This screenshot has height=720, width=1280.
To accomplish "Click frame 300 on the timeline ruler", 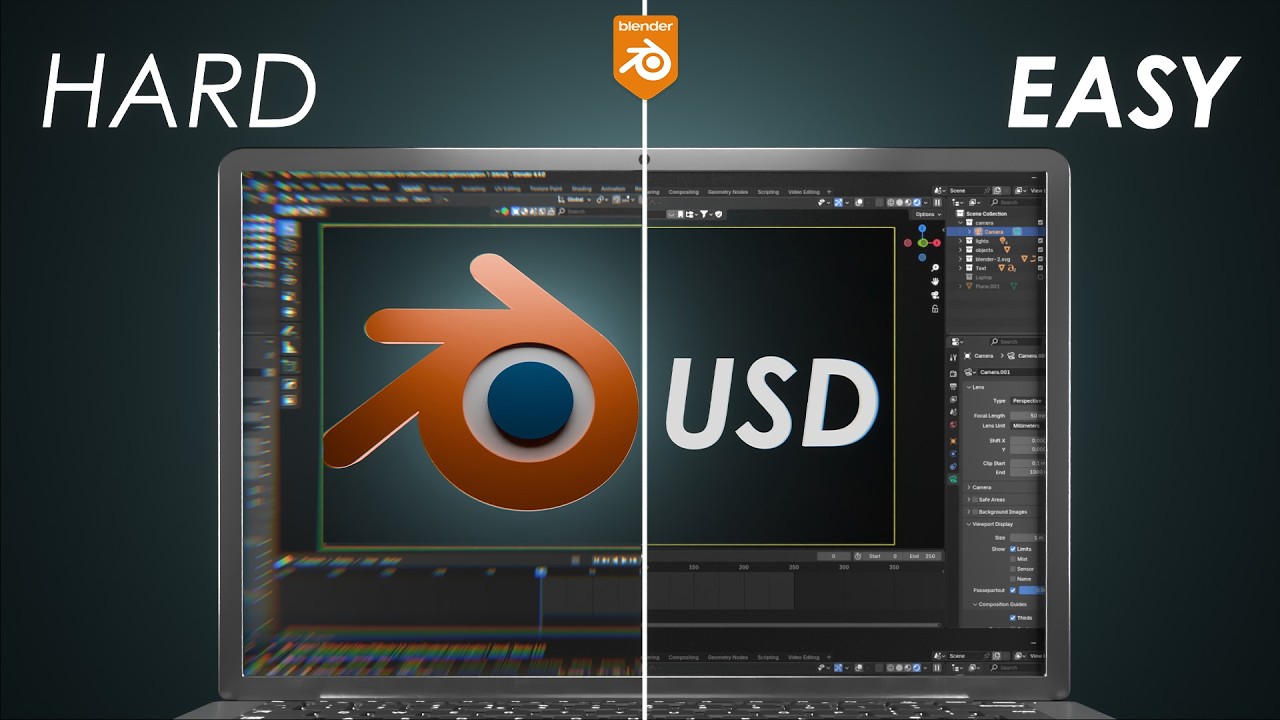I will click(843, 567).
